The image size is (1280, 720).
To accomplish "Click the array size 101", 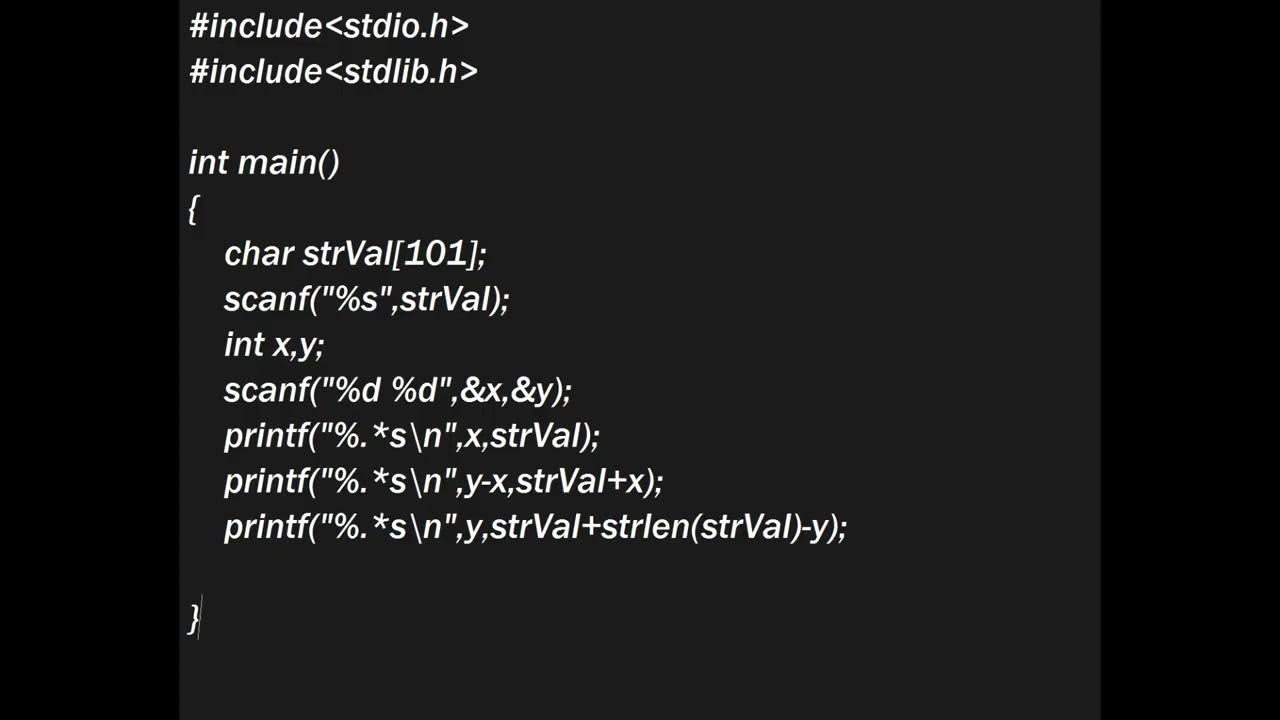I will pos(435,254).
